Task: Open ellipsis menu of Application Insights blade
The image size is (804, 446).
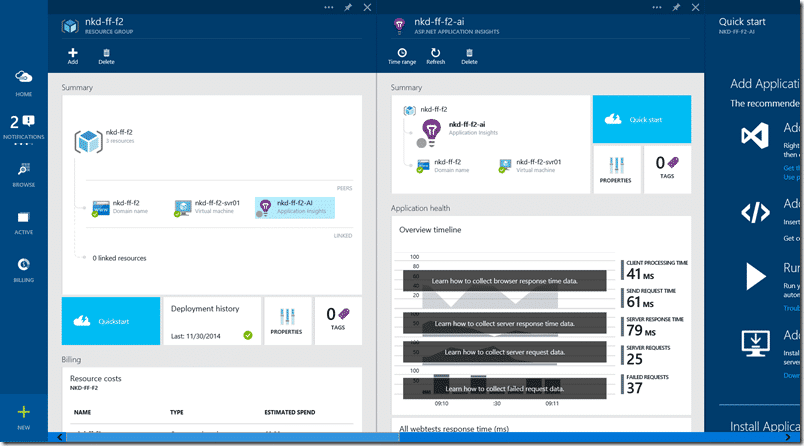Action: (657, 7)
